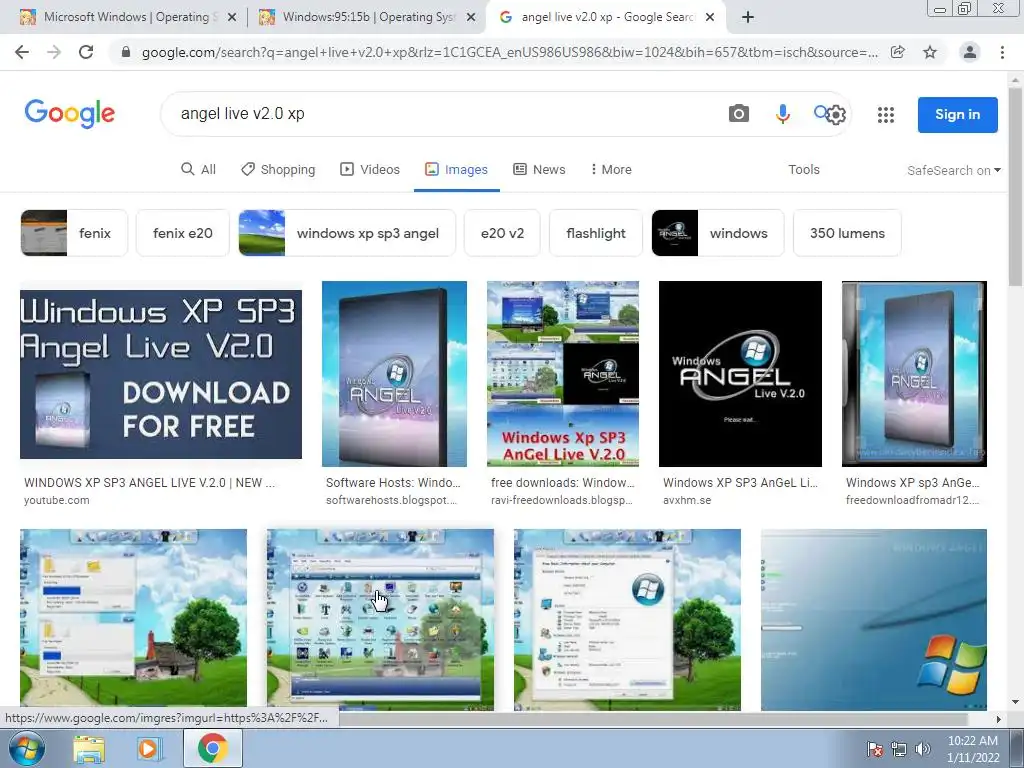This screenshot has width=1024, height=768.
Task: Open Windows Explorer from the taskbar
Action: [88, 748]
